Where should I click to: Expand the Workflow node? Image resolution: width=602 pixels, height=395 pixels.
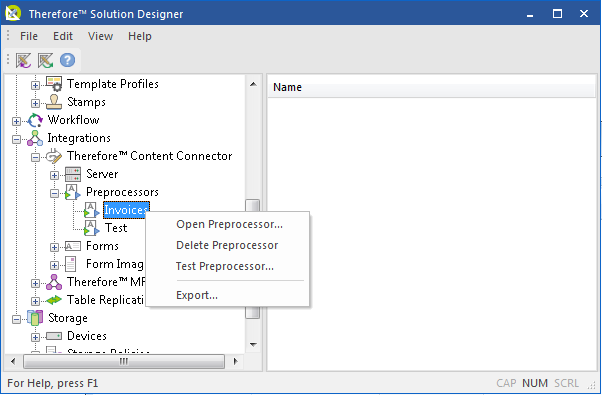[16, 121]
